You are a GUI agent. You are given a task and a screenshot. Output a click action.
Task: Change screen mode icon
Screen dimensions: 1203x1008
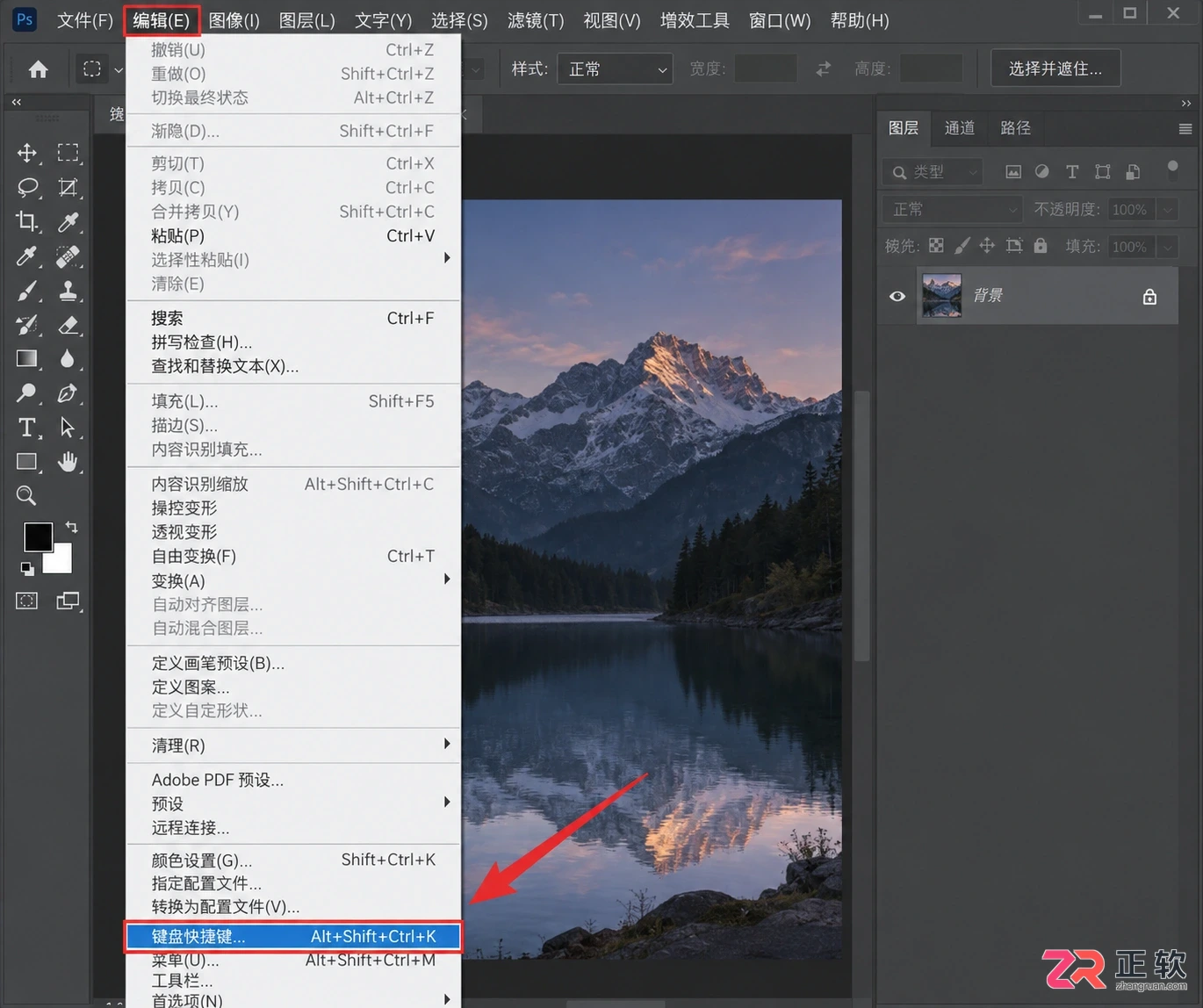point(68,601)
